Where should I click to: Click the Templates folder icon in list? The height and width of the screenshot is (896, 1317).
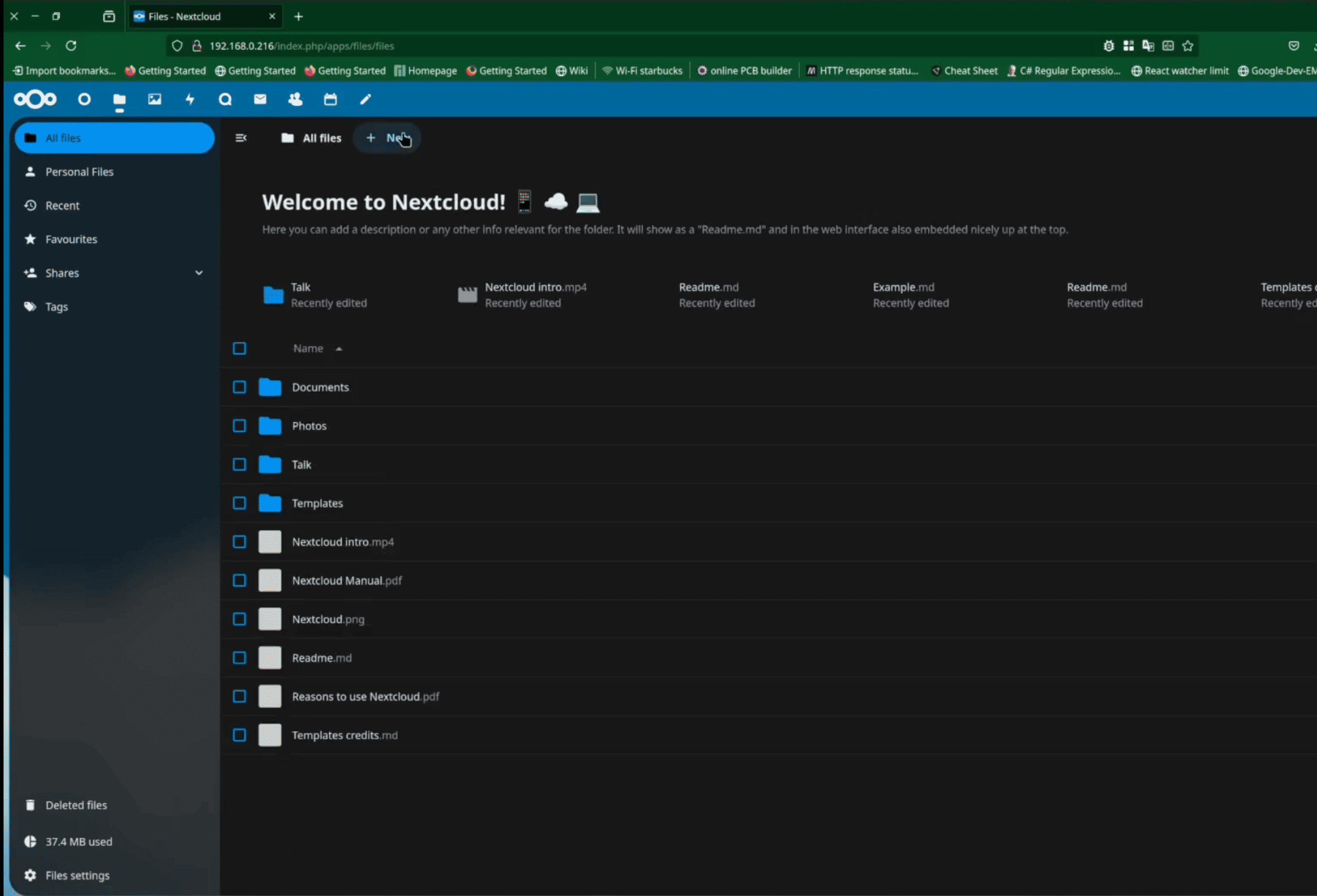click(x=270, y=503)
